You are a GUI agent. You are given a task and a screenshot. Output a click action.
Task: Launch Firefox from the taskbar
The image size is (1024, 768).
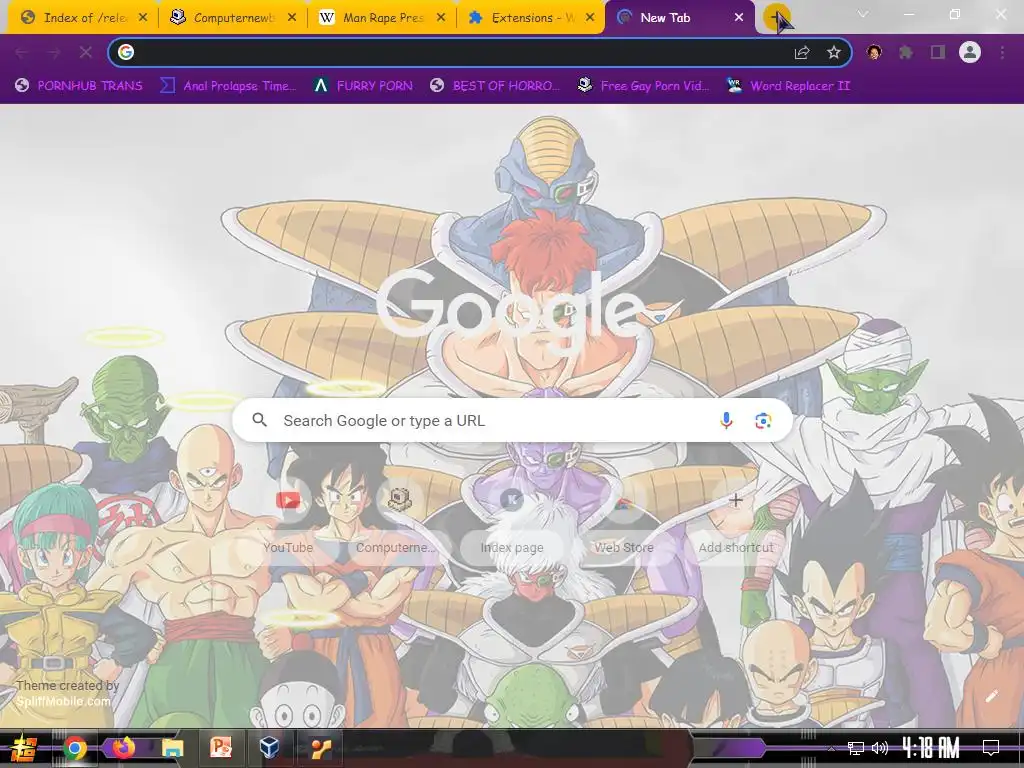(x=123, y=748)
